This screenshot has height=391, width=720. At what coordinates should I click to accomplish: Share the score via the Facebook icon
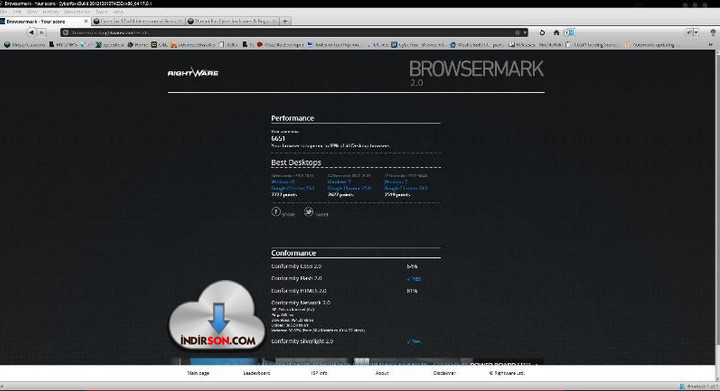click(x=276, y=212)
